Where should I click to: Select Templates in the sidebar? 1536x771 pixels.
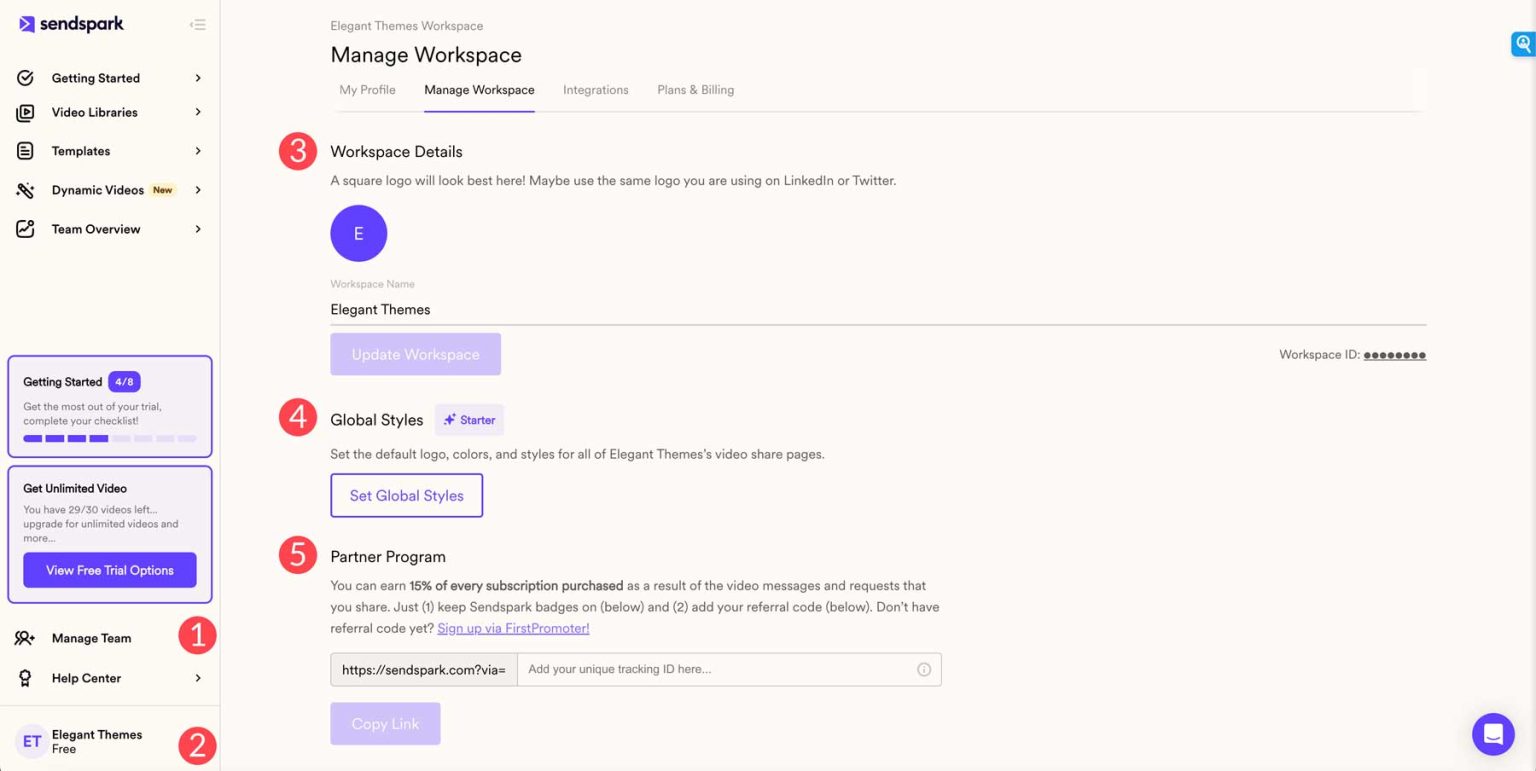click(80, 151)
